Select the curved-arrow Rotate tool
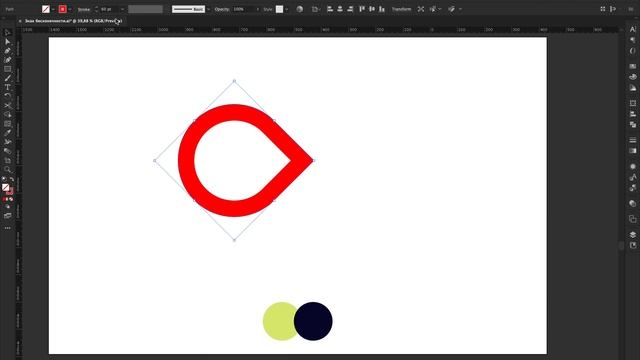This screenshot has width=640, height=360. [x=7, y=96]
